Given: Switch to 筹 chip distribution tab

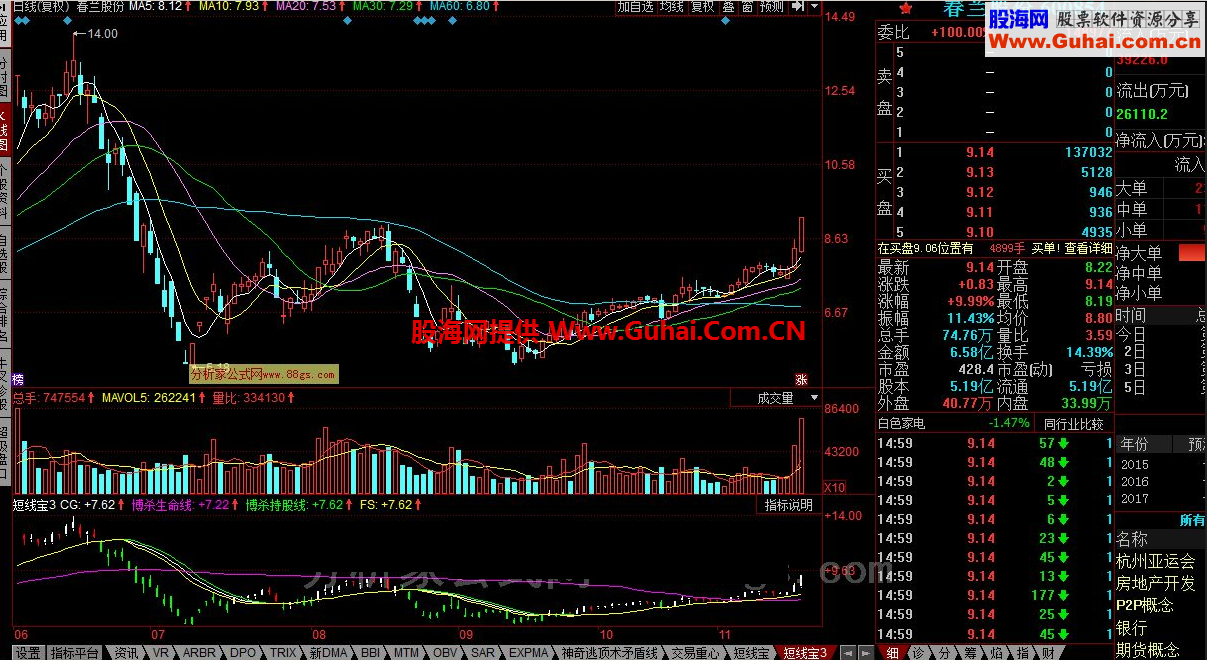Looking at the screenshot, I should (x=970, y=653).
